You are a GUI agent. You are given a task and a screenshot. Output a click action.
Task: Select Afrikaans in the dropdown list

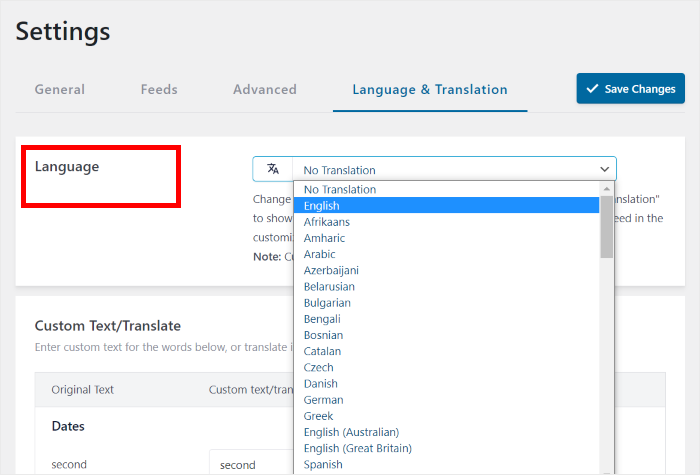(327, 222)
